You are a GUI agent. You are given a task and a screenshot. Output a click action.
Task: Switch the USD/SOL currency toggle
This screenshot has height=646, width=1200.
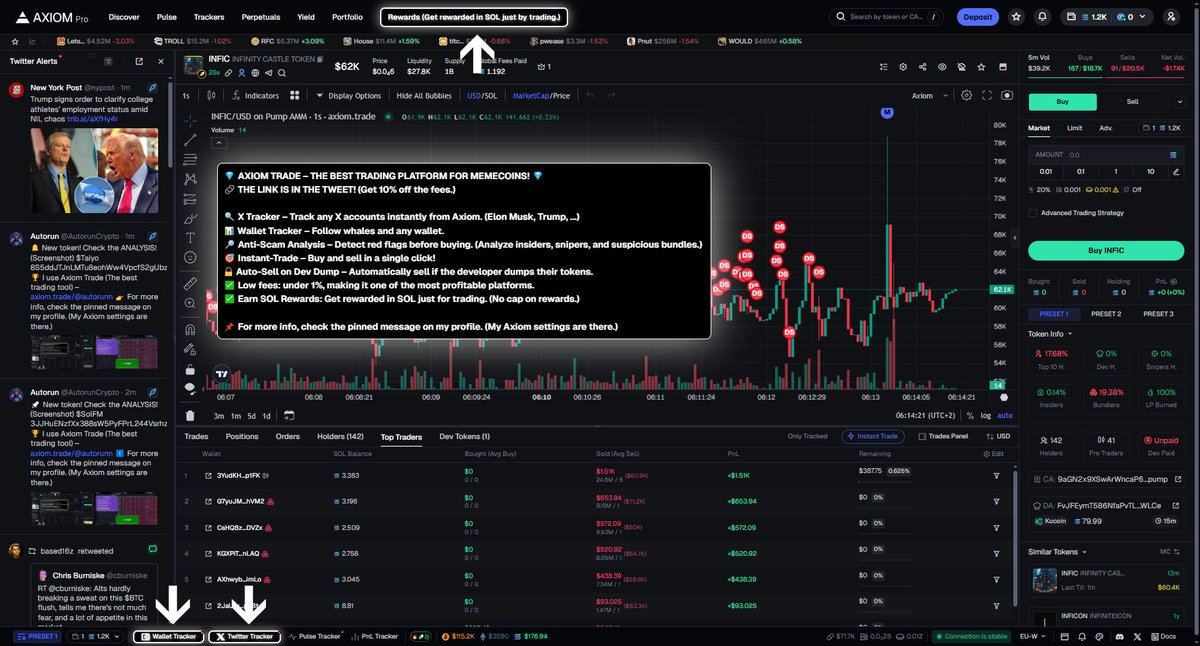[x=482, y=96]
